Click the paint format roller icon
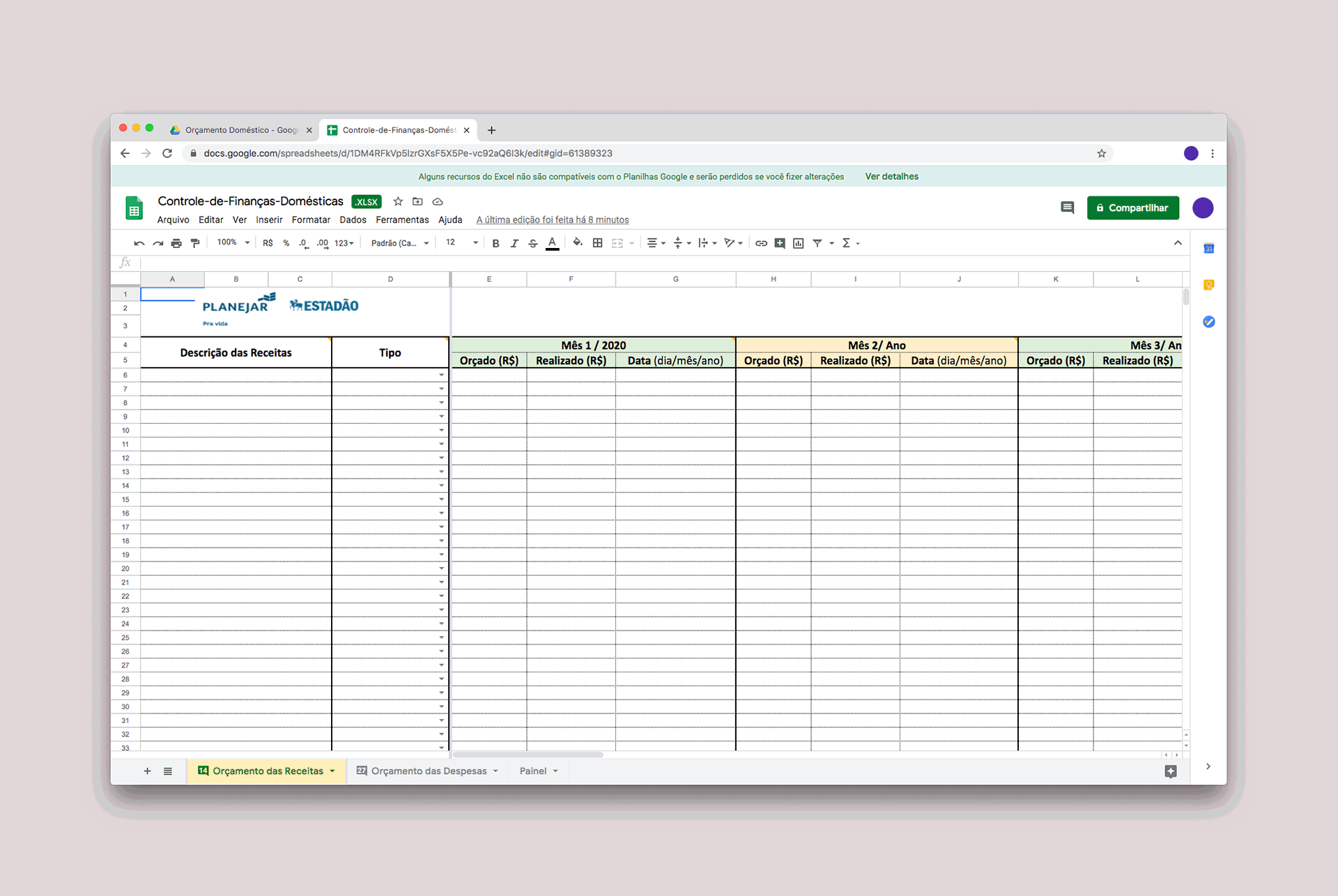This screenshot has height=896, width=1338. (x=195, y=243)
